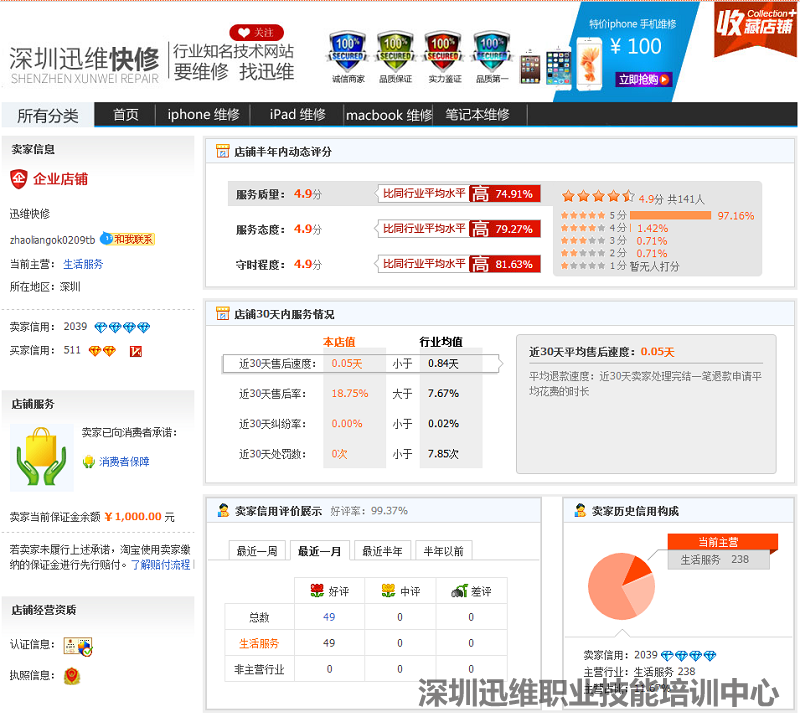This screenshot has height=717, width=800.
Task: Go to the 首页 home tab
Action: click(x=126, y=115)
